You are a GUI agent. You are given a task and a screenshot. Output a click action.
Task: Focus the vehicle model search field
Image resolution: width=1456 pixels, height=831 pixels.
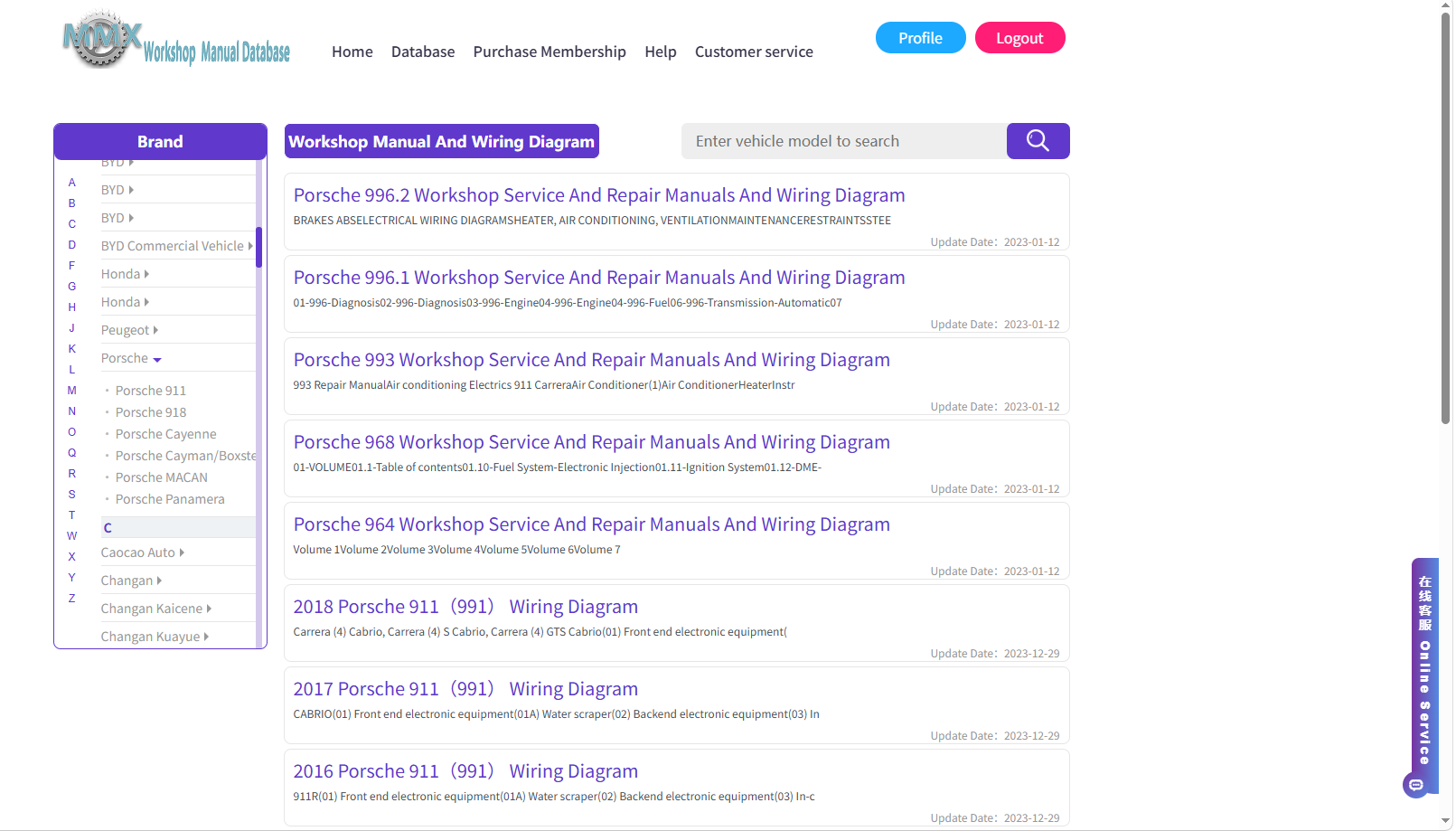click(844, 141)
